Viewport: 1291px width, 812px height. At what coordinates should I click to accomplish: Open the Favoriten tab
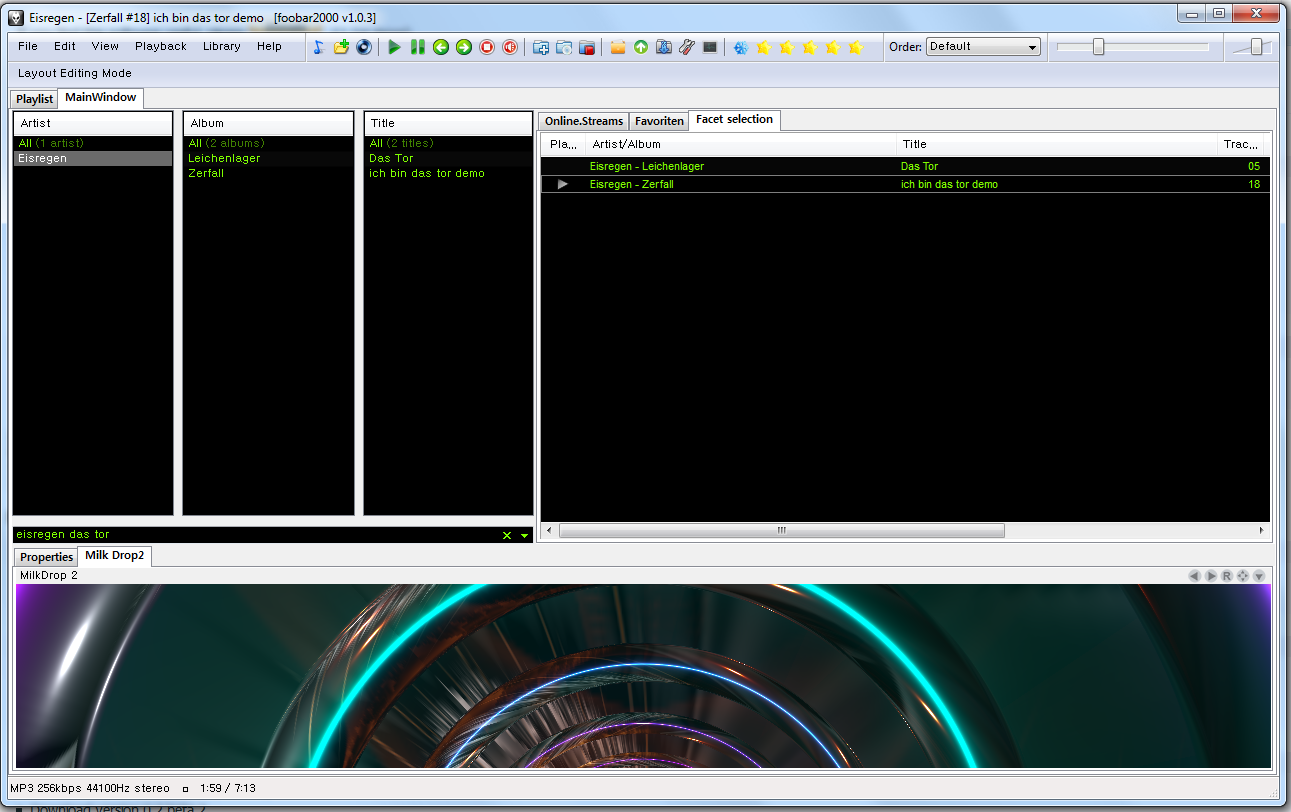tap(660, 121)
